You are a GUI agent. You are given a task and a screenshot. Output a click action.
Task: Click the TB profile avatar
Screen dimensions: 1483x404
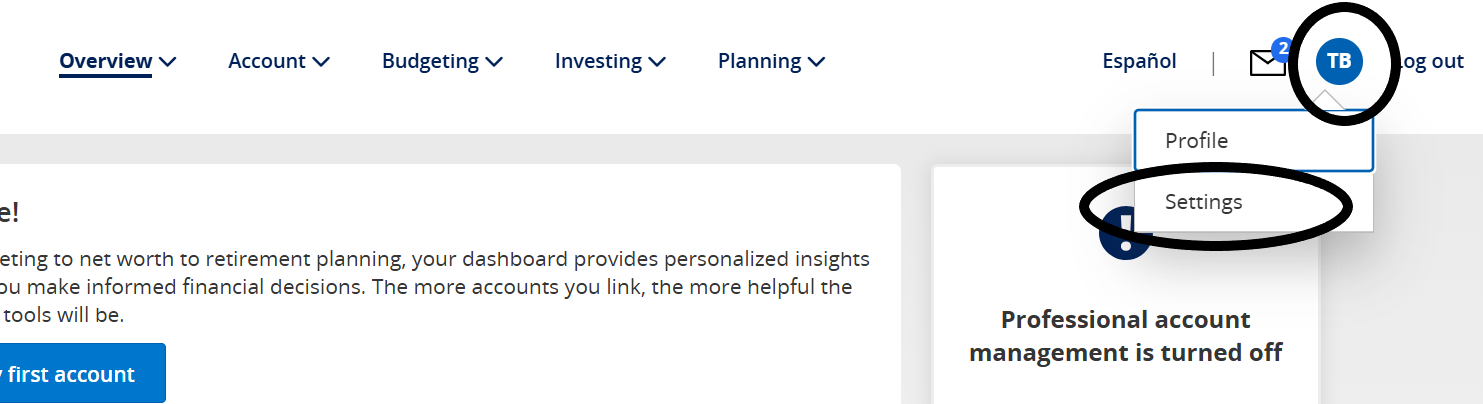(x=1339, y=61)
